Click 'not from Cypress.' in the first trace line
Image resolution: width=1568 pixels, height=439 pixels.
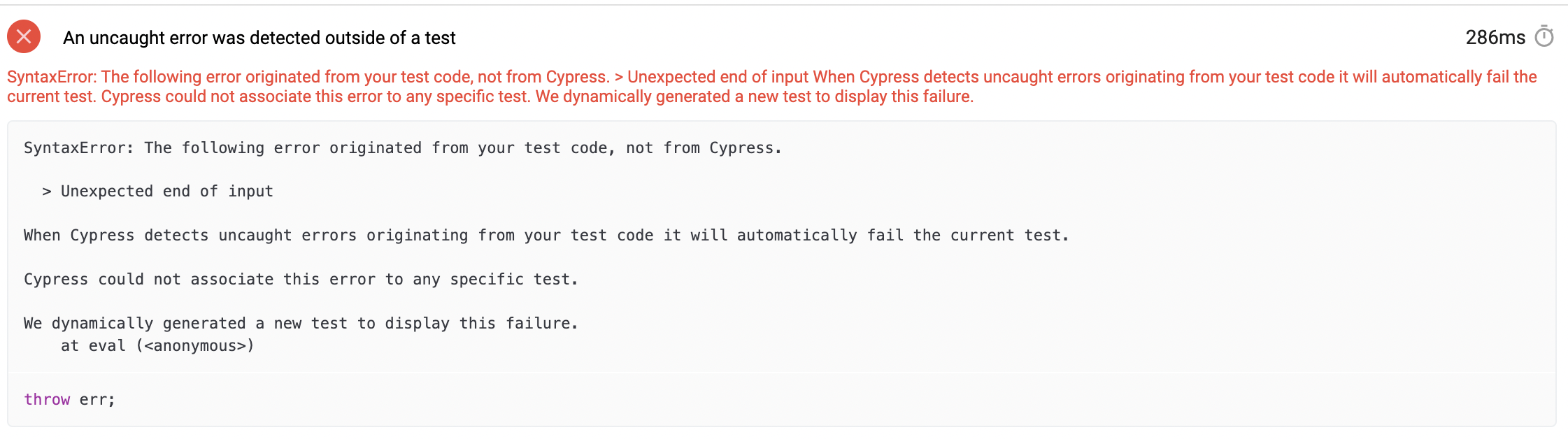point(704,148)
